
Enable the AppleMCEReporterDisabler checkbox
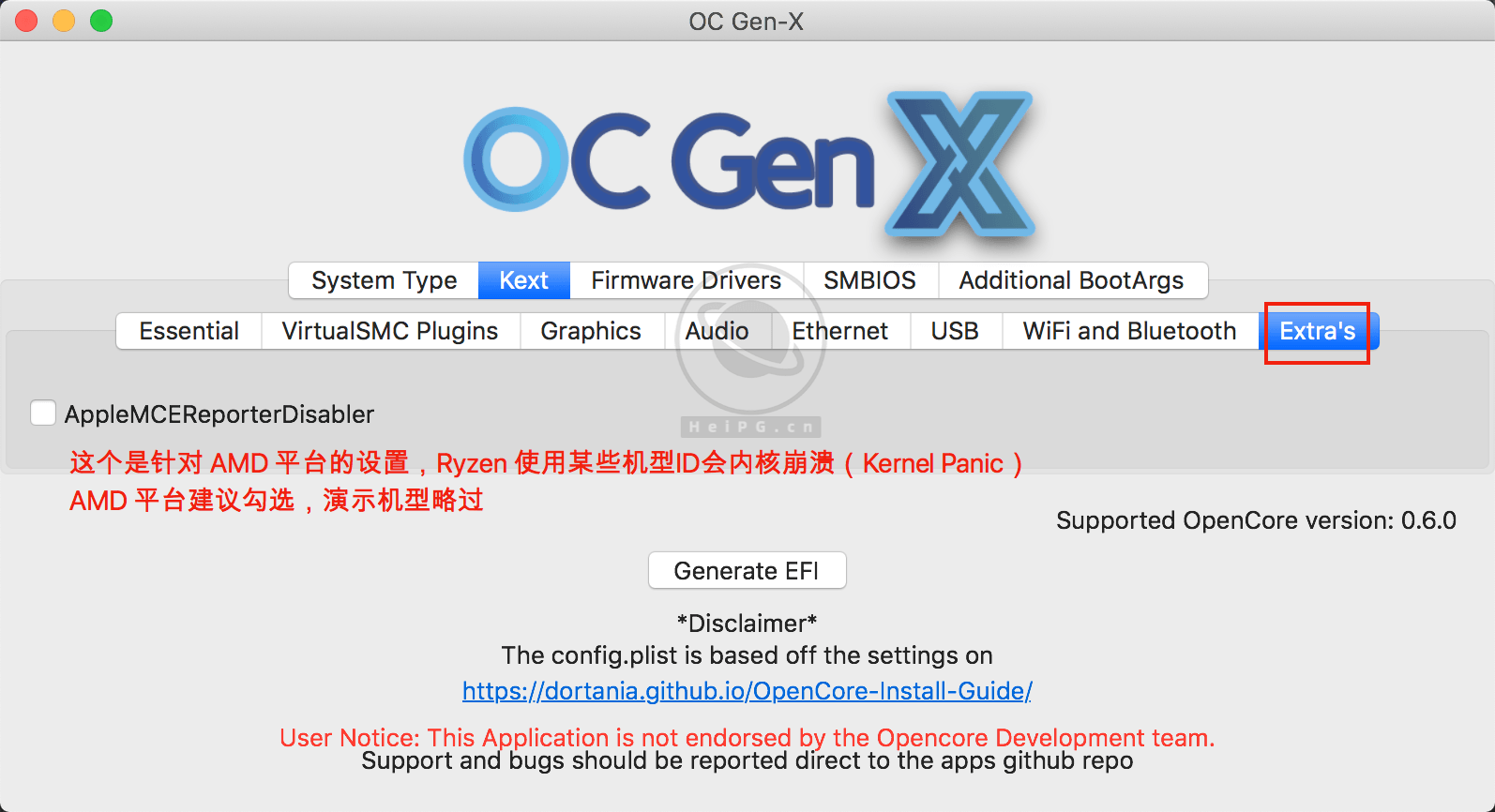coord(43,414)
